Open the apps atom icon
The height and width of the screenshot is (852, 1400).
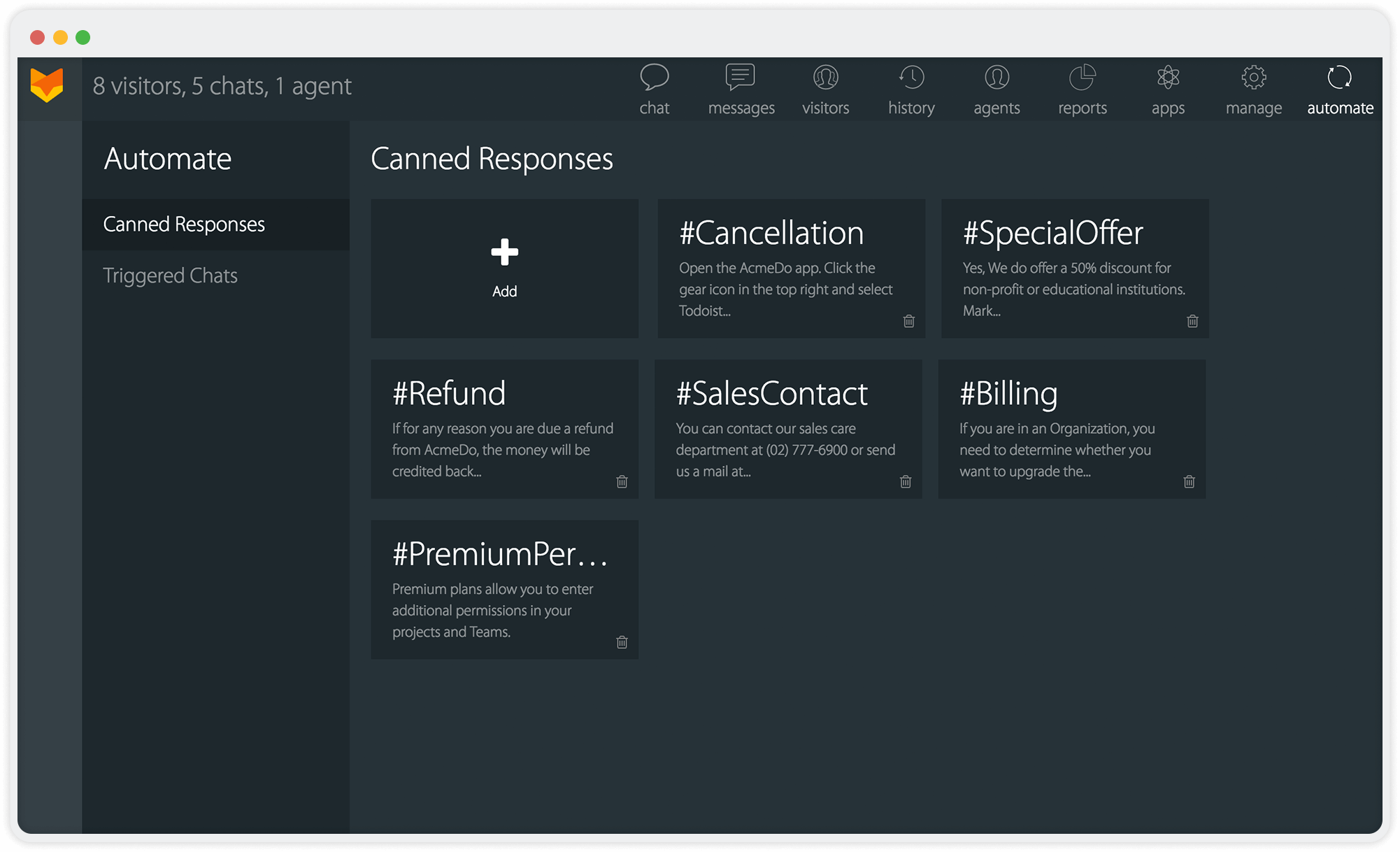tap(1168, 77)
